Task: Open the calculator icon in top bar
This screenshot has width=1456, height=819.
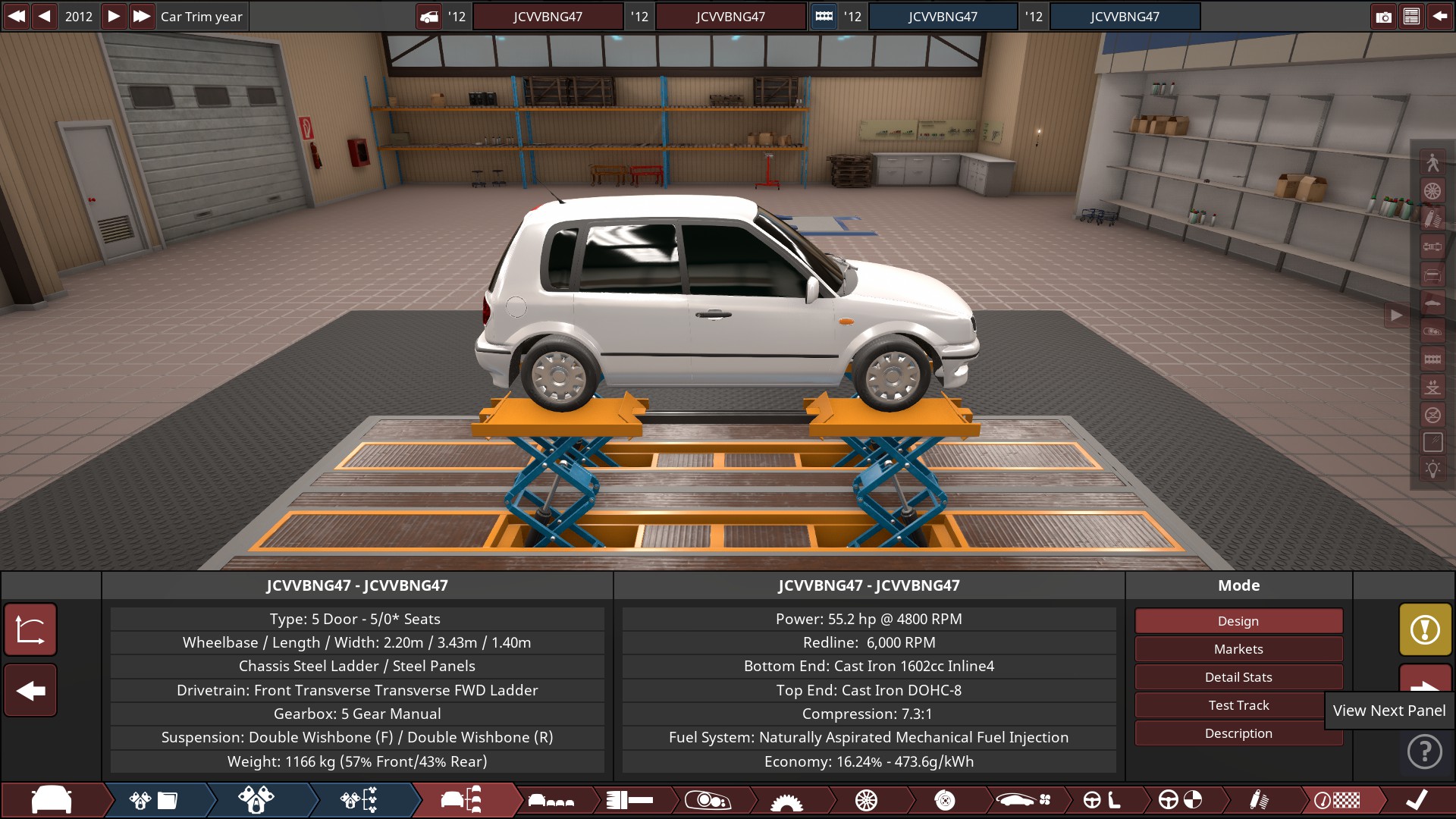Action: (1411, 17)
